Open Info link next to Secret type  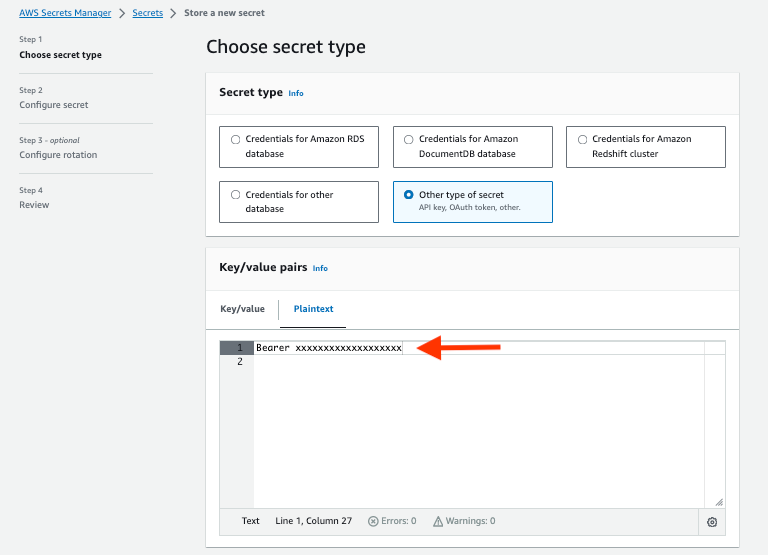[296, 93]
